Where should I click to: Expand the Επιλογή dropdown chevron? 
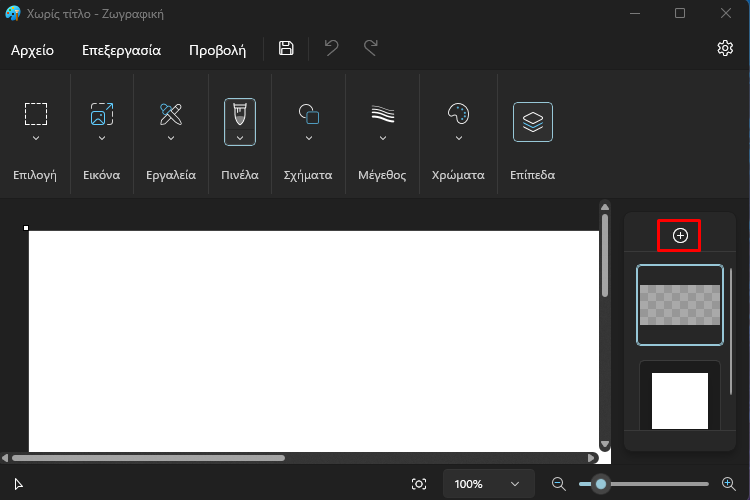point(36,138)
